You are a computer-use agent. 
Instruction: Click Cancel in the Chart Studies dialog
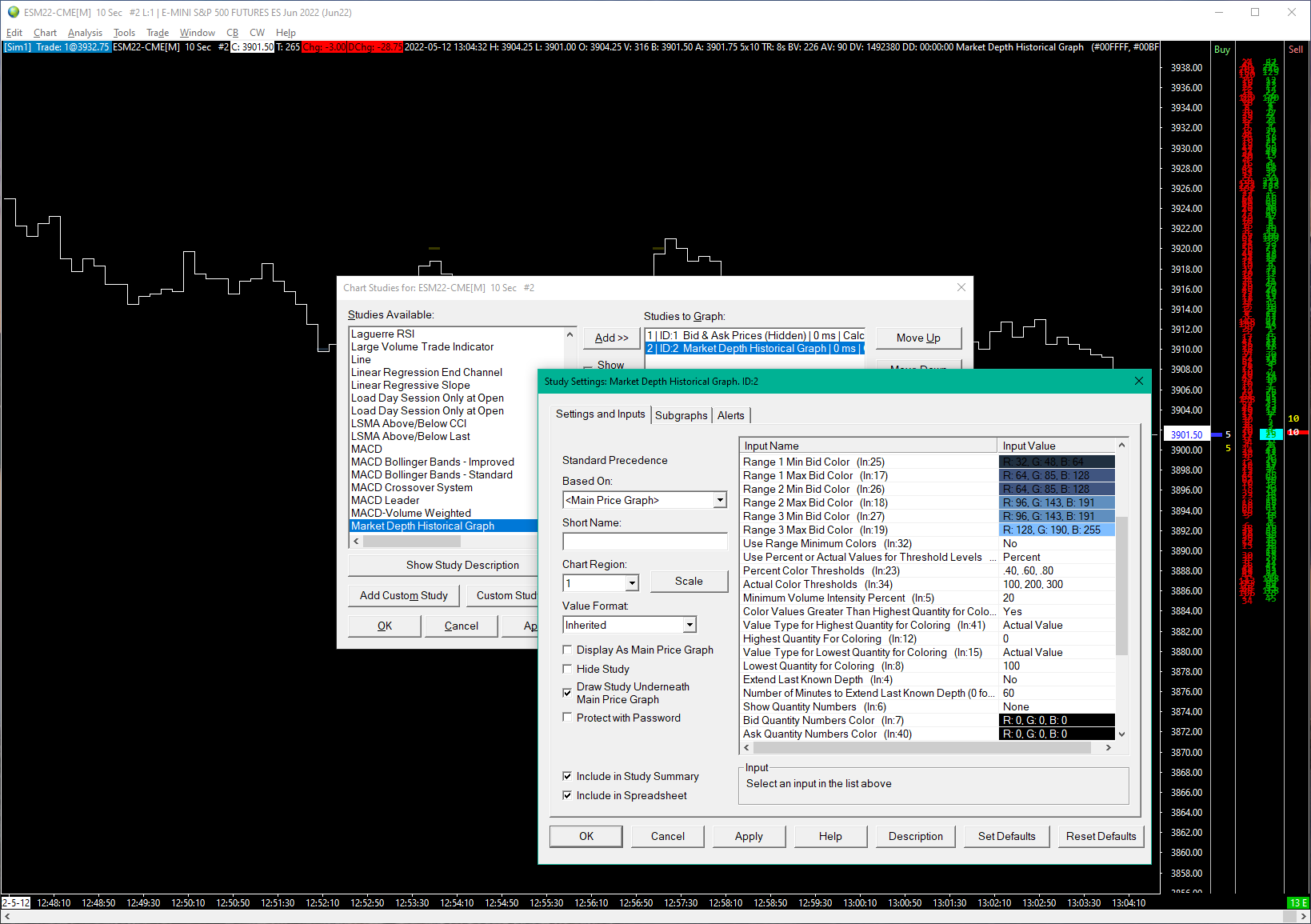[x=462, y=626]
